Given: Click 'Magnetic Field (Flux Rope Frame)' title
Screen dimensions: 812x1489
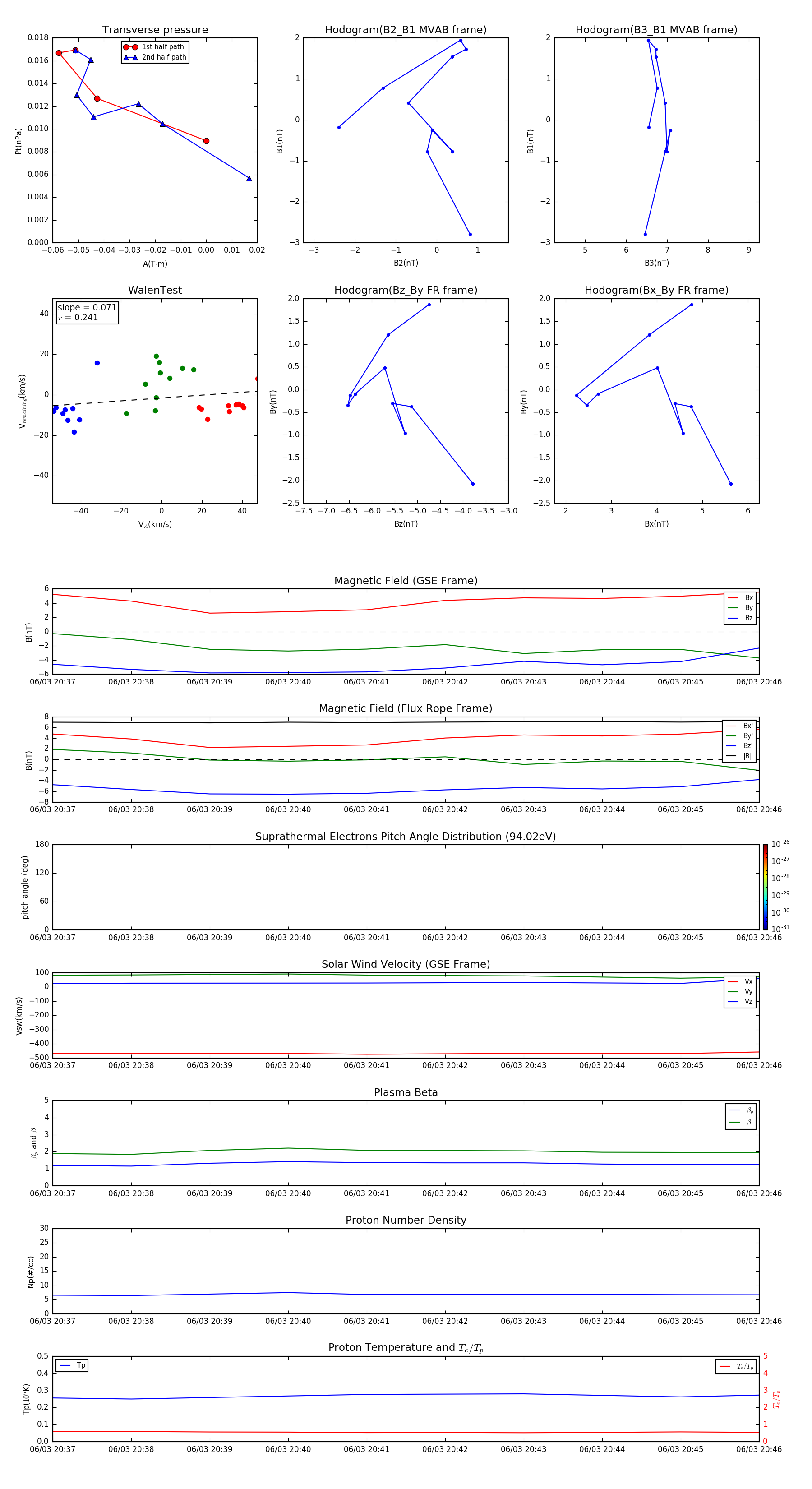Looking at the screenshot, I should pos(406,709).
